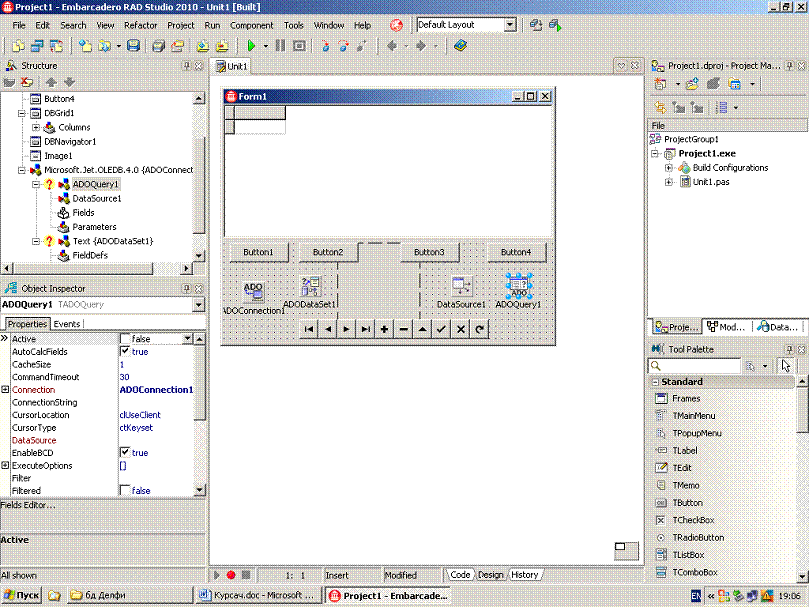Toggle the EnableBCD property checkbox

[x=125, y=453]
